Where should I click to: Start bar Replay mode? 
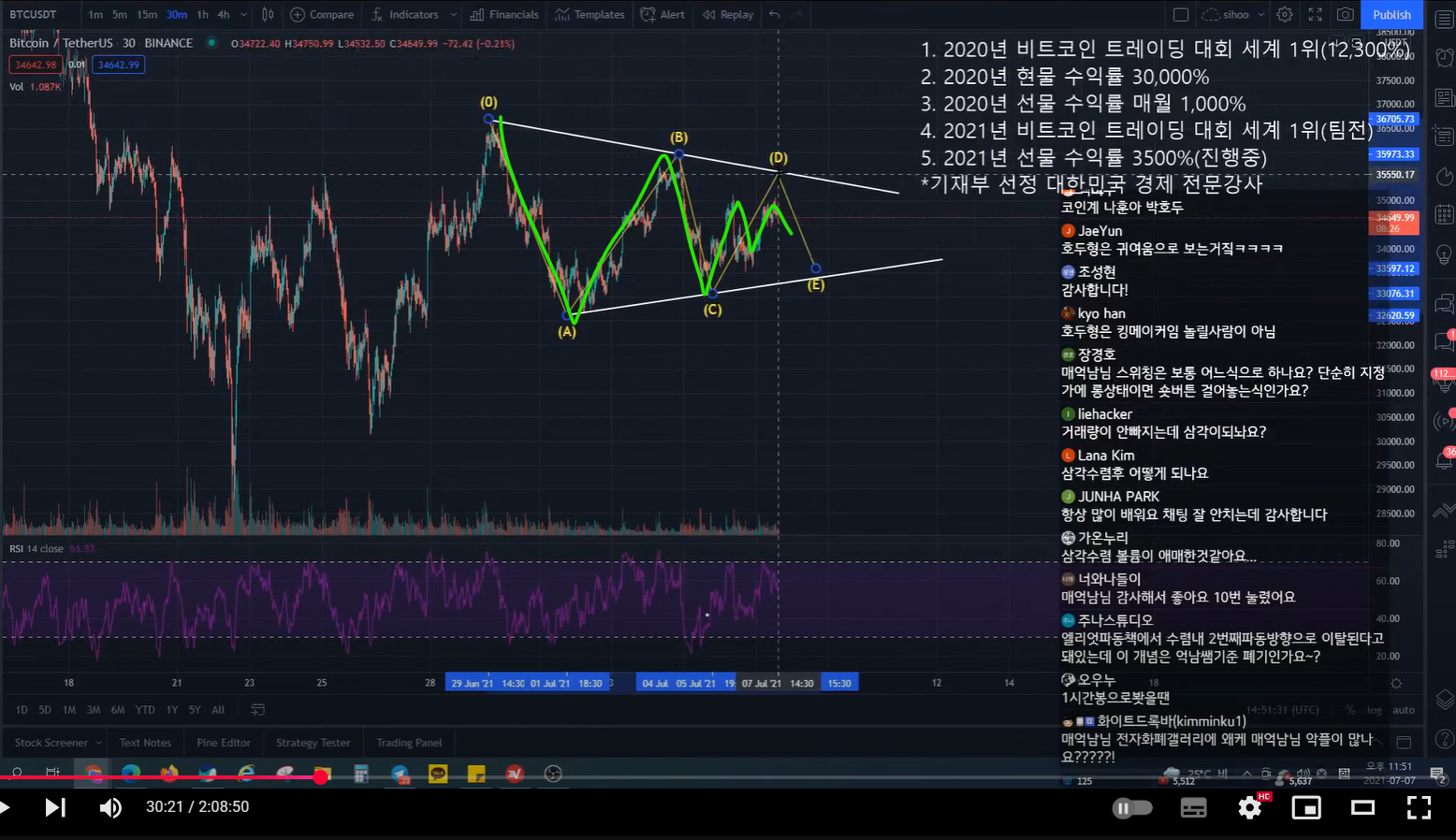point(728,14)
